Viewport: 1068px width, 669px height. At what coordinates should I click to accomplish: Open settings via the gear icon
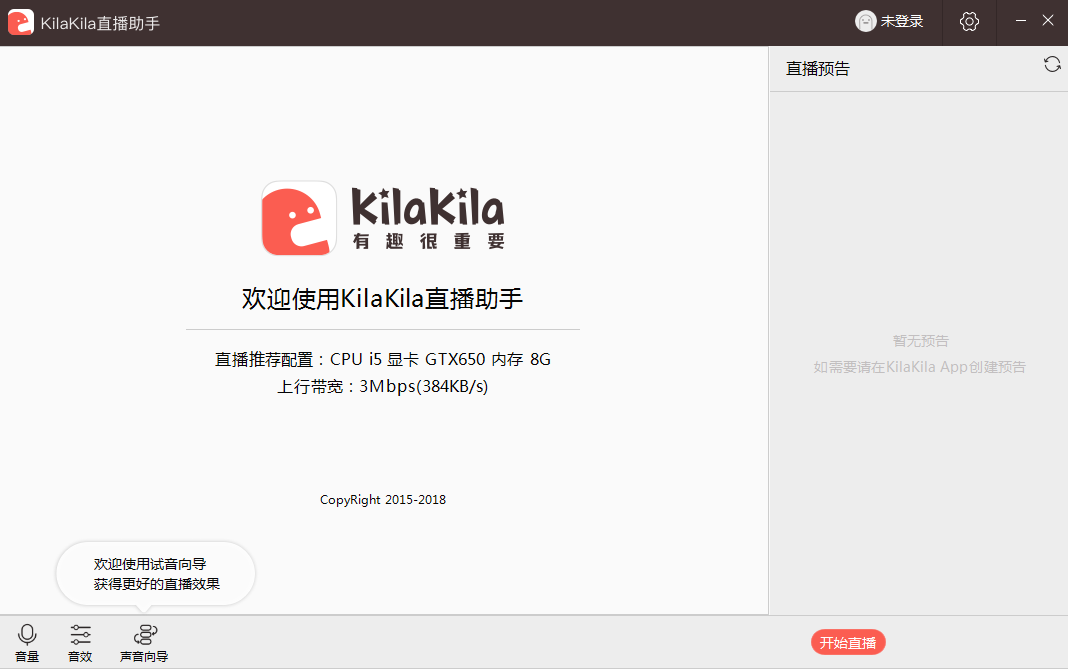[969, 22]
